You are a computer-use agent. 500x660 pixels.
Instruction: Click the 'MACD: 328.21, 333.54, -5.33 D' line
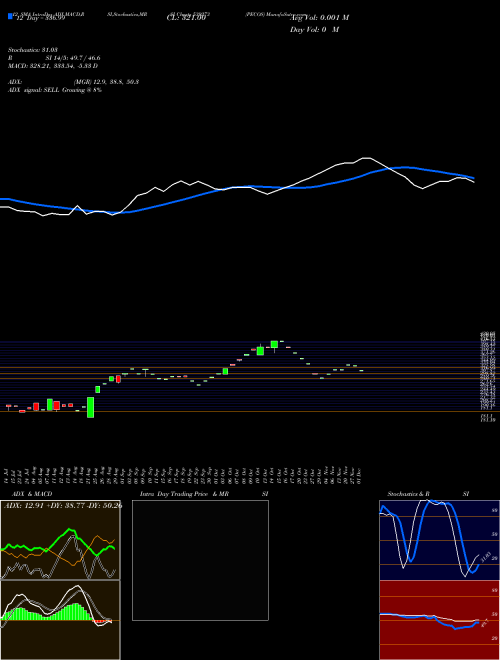[x=53, y=66]
